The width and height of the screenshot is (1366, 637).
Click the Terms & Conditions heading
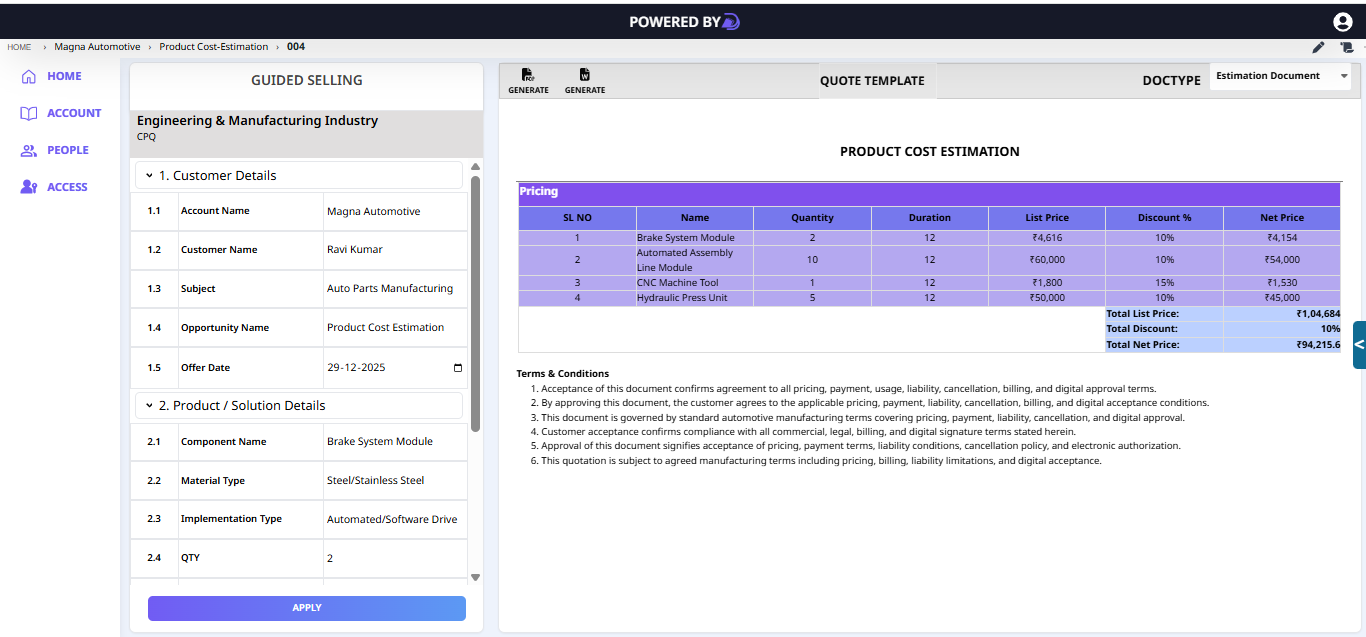(563, 374)
